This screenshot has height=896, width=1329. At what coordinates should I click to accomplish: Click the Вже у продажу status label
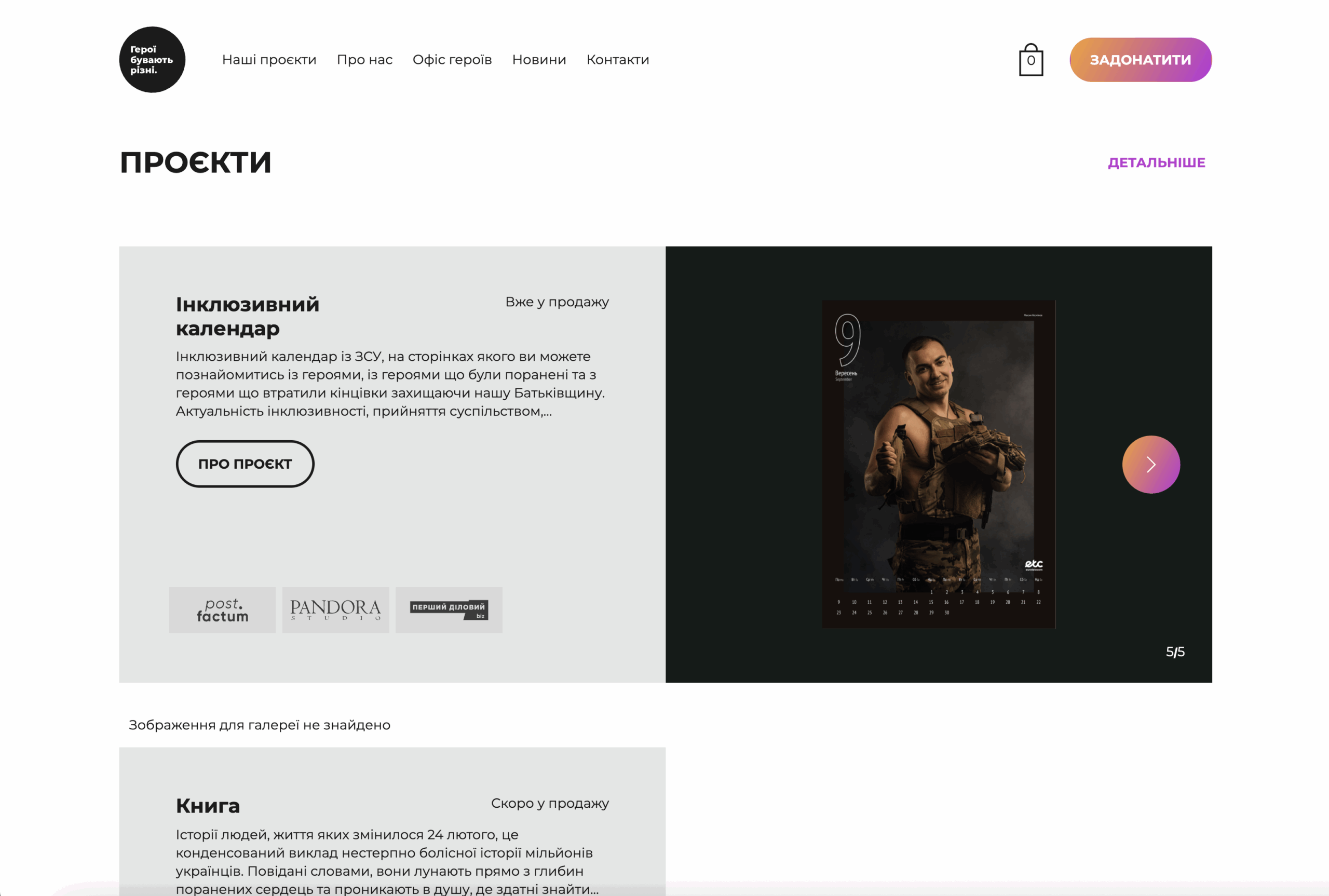tap(557, 302)
